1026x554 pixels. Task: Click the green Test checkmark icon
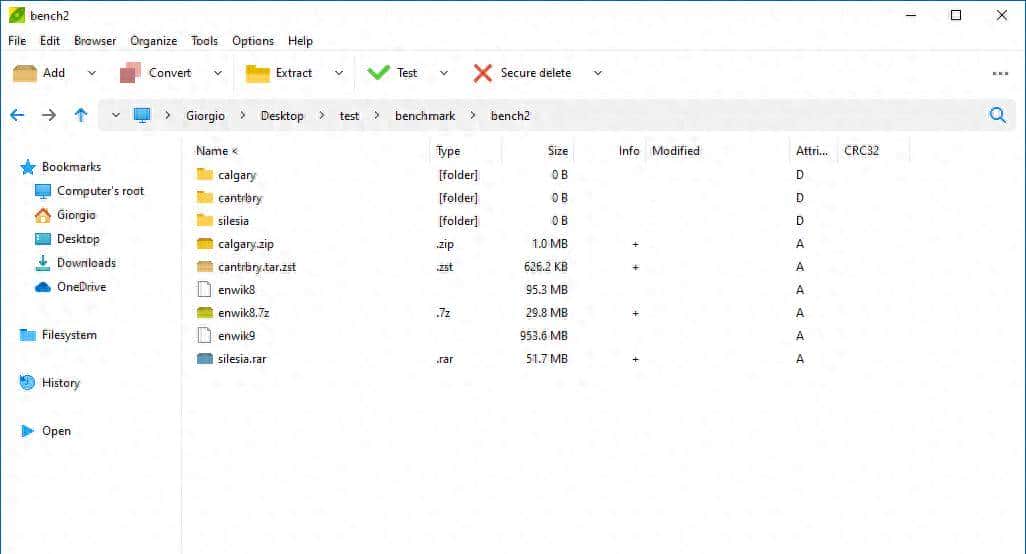click(x=378, y=73)
